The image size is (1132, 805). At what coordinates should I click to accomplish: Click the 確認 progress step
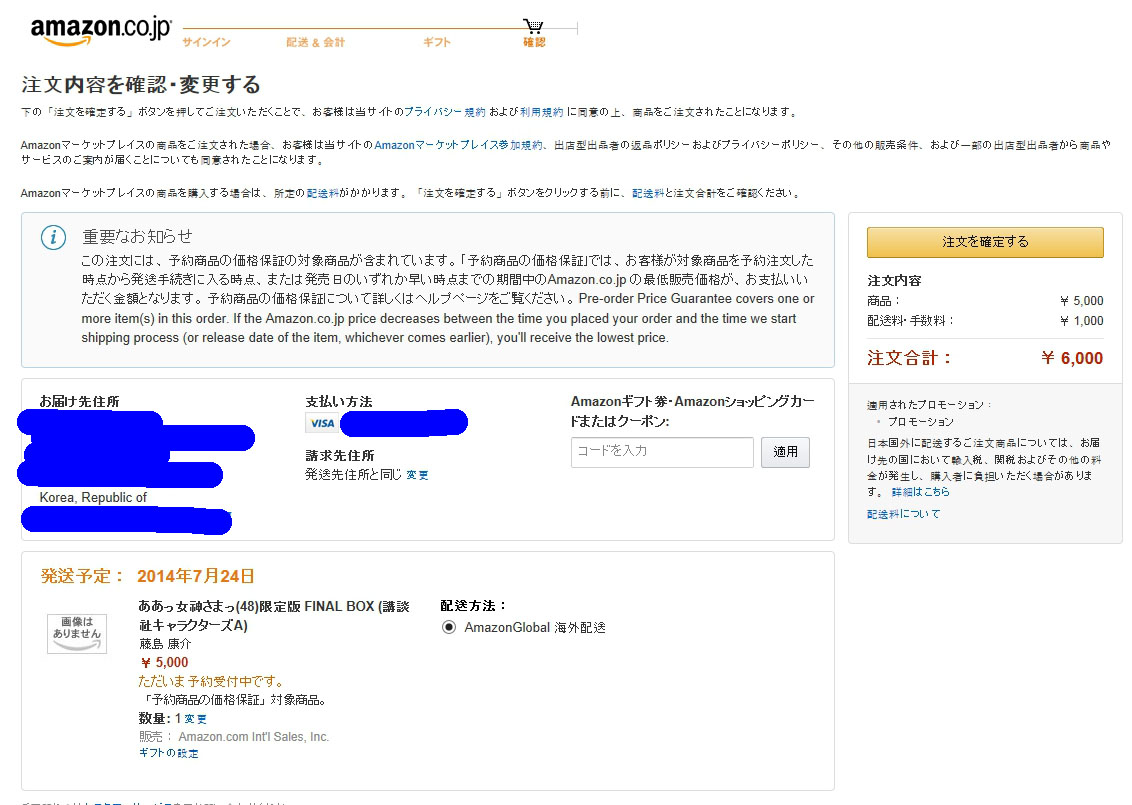tap(534, 42)
